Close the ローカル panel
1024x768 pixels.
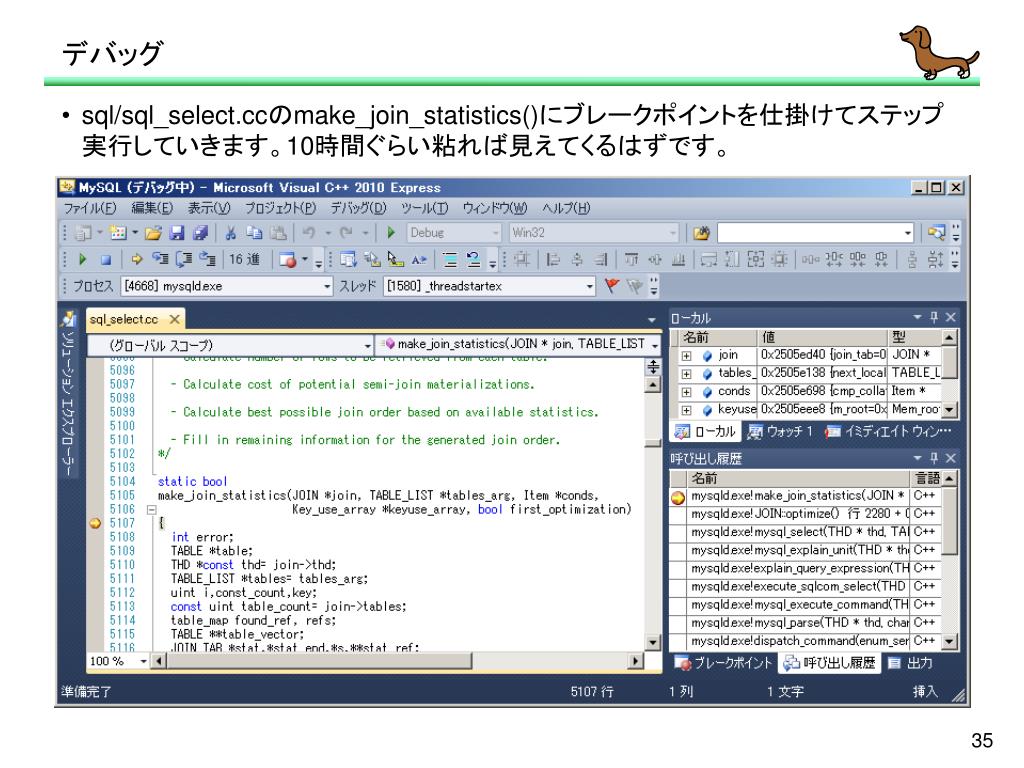click(x=950, y=317)
